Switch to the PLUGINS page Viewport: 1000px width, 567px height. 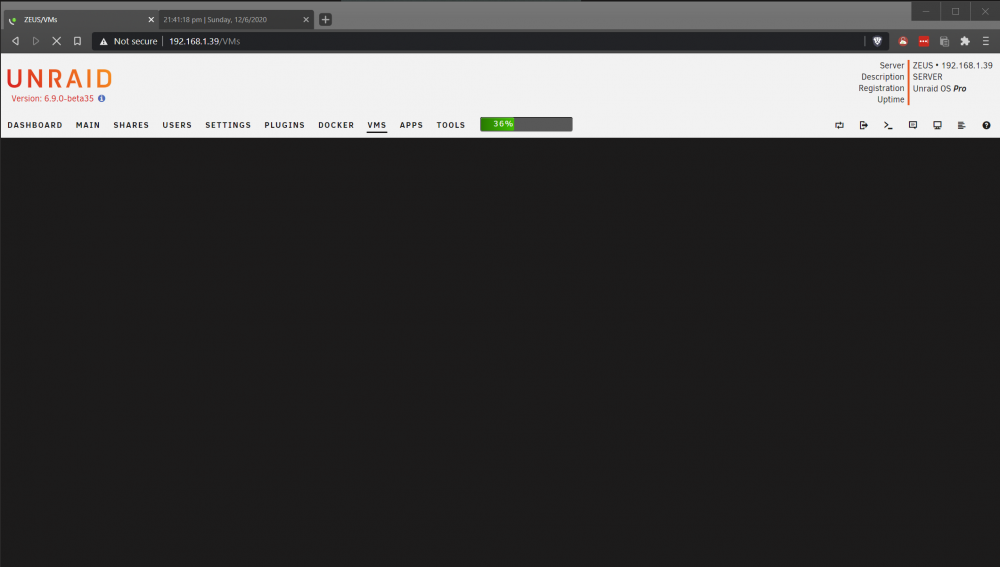click(x=284, y=125)
